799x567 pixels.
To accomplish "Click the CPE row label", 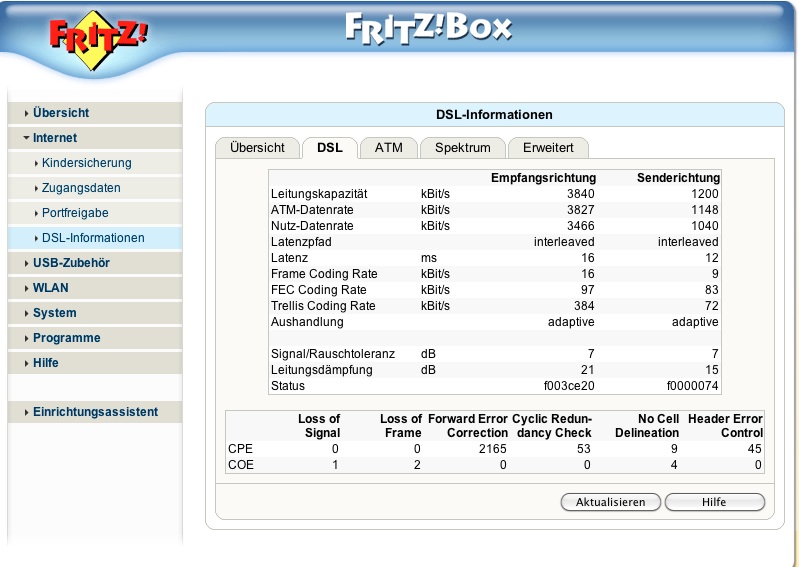I will tap(240, 448).
